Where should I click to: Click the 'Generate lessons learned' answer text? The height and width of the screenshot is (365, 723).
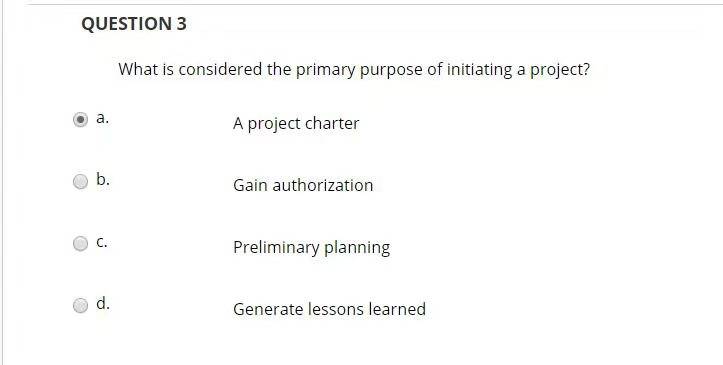click(329, 309)
